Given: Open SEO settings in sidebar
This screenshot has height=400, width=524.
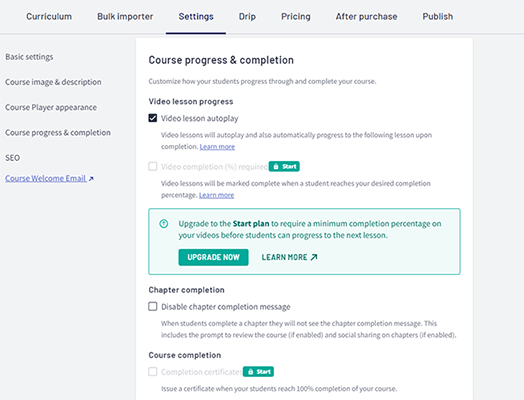Looking at the screenshot, I should tap(12, 158).
